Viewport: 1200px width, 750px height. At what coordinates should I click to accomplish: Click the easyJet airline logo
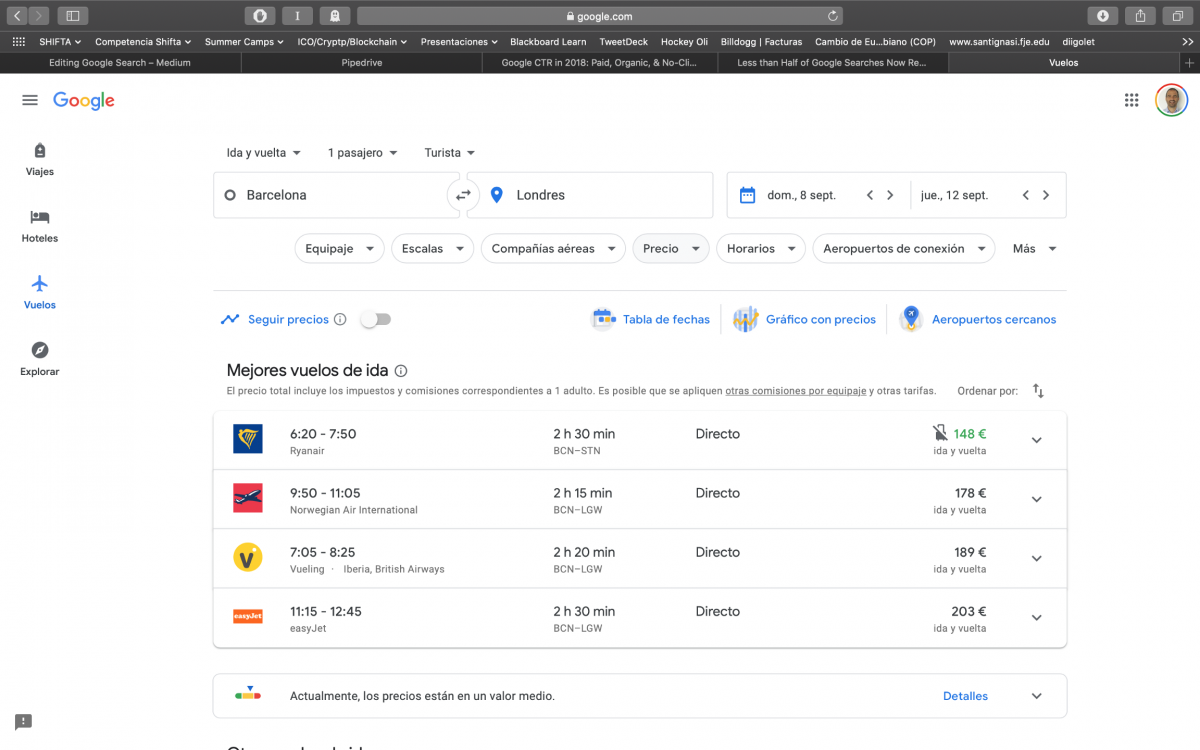click(248, 616)
